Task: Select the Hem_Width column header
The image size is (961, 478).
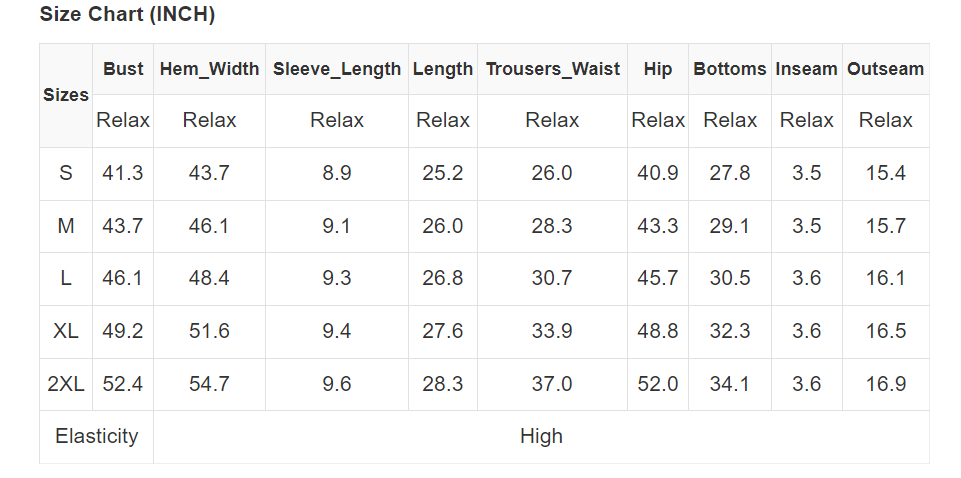Action: [209, 69]
